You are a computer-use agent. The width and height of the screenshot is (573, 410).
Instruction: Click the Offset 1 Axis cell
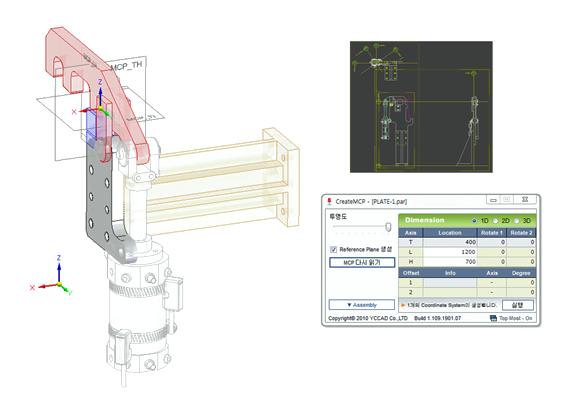click(x=492, y=282)
